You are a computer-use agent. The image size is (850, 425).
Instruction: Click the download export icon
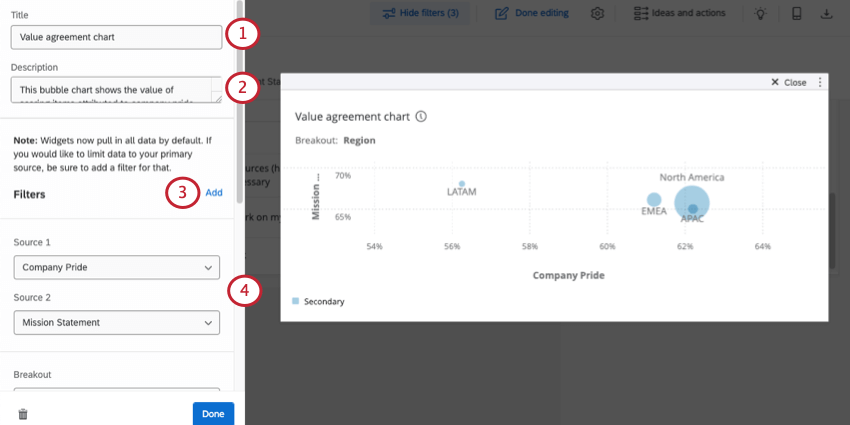827,14
